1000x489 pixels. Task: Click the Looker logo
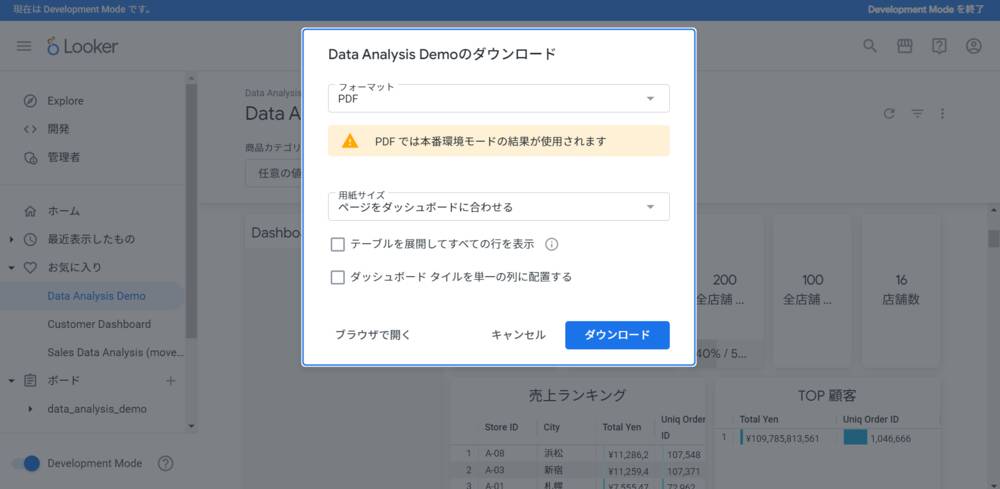[x=82, y=46]
